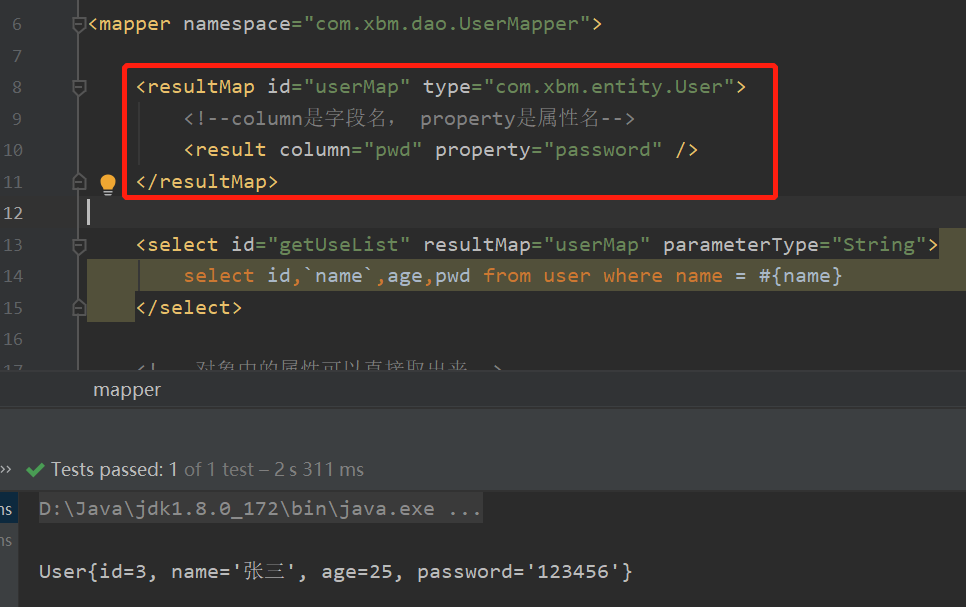Click the resultMap="userMap" reference on line 13

pos(537,245)
